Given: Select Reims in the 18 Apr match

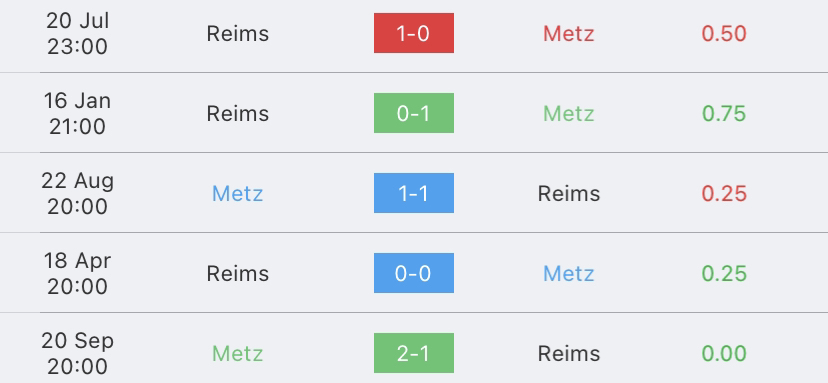Looking at the screenshot, I should coord(238,273).
